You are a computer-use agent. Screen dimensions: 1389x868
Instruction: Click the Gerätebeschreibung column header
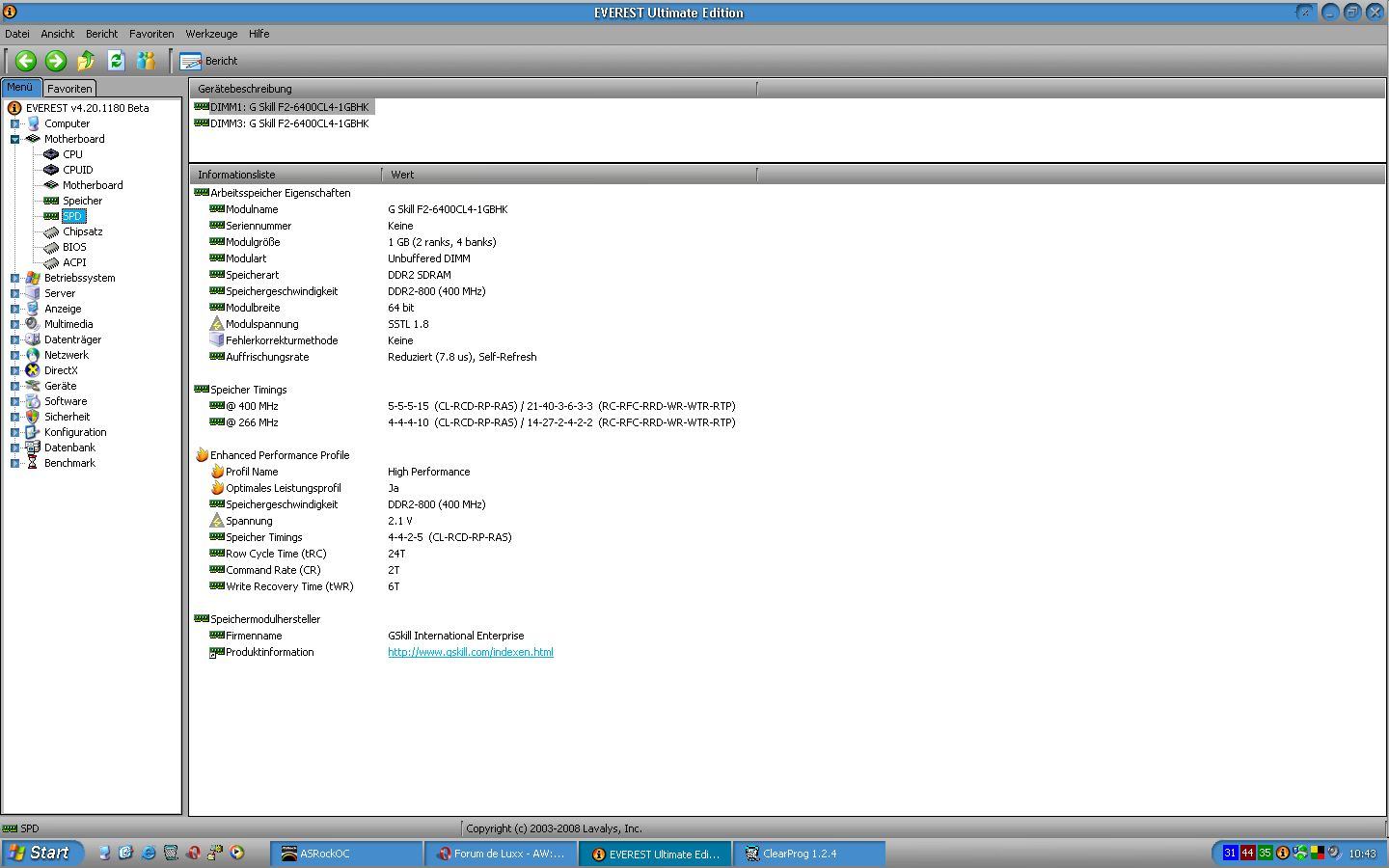pos(473,89)
